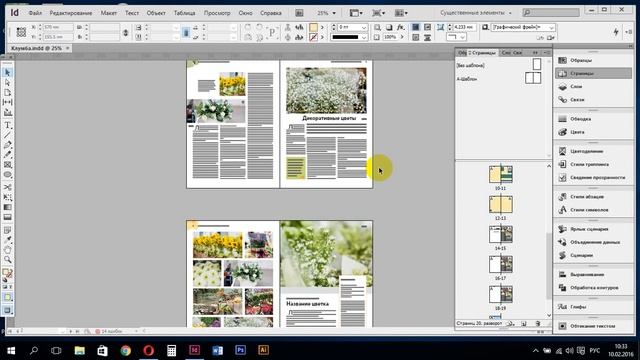Open the Редактирование menu

point(71,13)
